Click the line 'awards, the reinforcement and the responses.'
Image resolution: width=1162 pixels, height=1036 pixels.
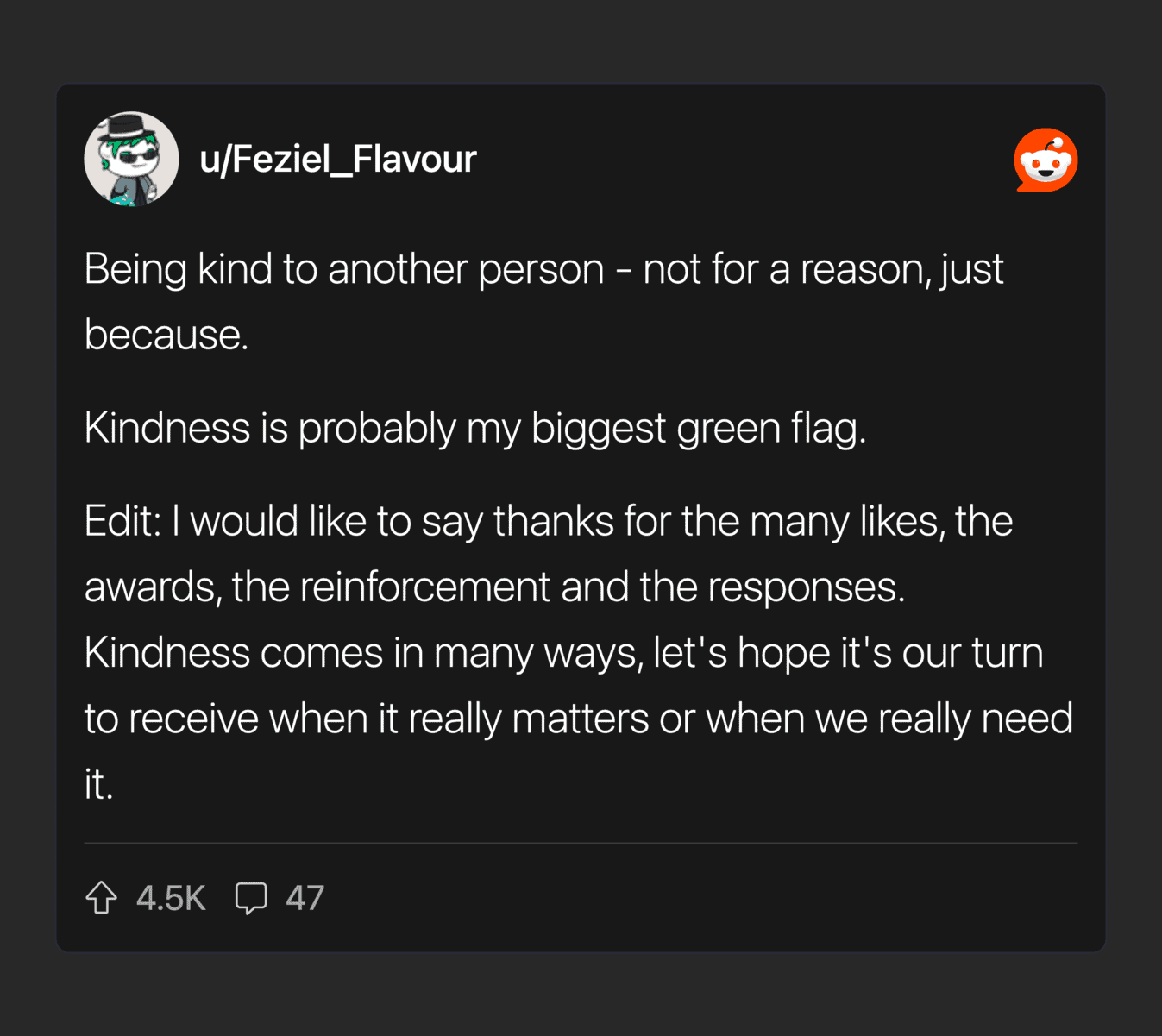pos(495,587)
